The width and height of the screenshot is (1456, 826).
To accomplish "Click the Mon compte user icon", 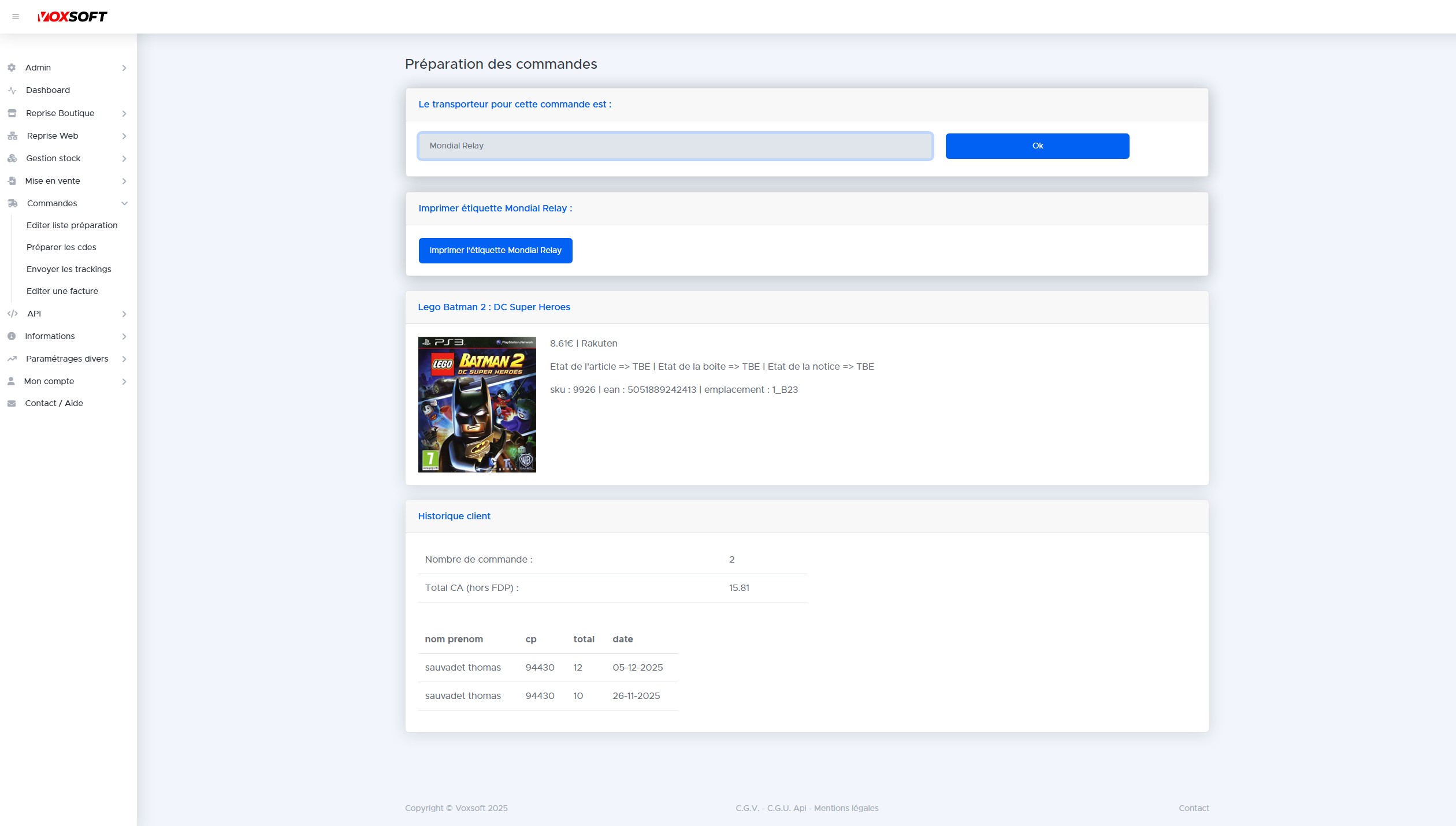I will click(x=11, y=381).
